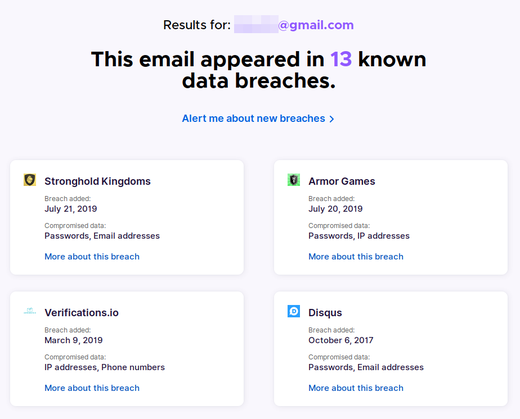
Task: Click the Disqus blue logo icon
Action: coord(294,311)
